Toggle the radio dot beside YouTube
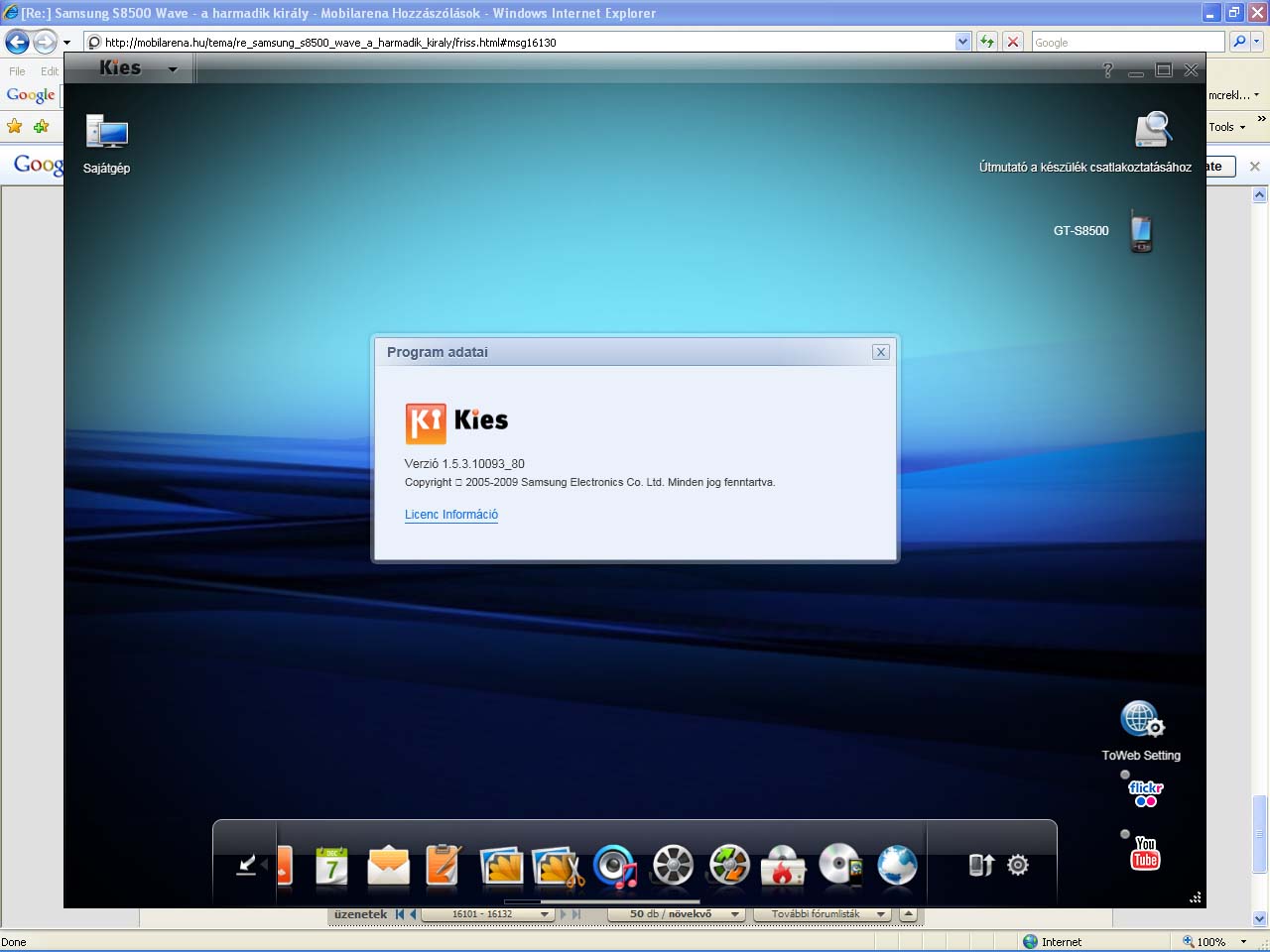The width and height of the screenshot is (1270, 952). pos(1125,834)
